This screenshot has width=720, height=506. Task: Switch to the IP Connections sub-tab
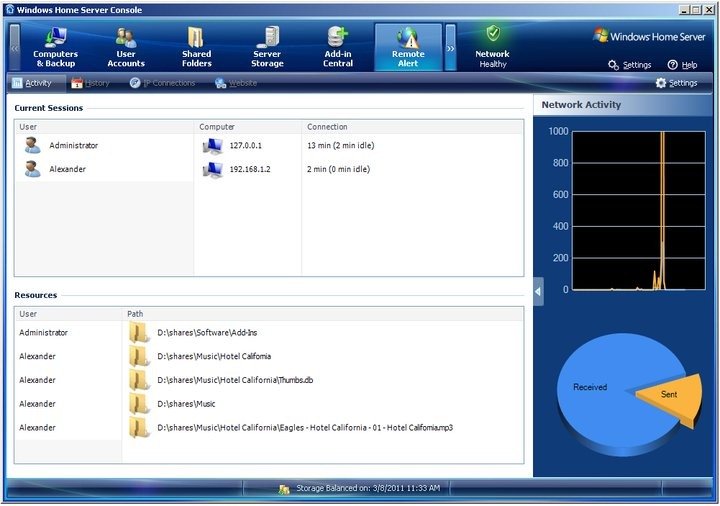[163, 83]
